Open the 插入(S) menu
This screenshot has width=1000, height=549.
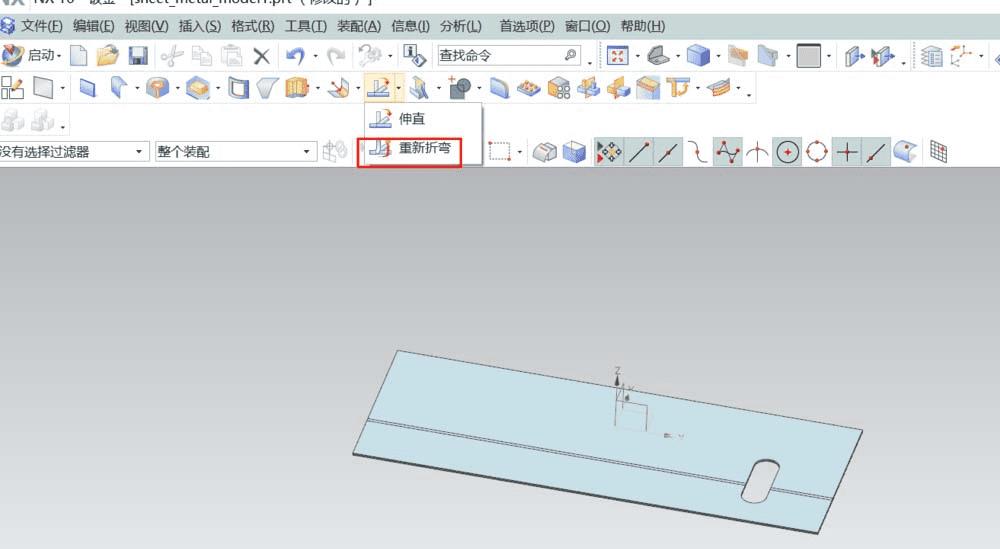coord(200,26)
